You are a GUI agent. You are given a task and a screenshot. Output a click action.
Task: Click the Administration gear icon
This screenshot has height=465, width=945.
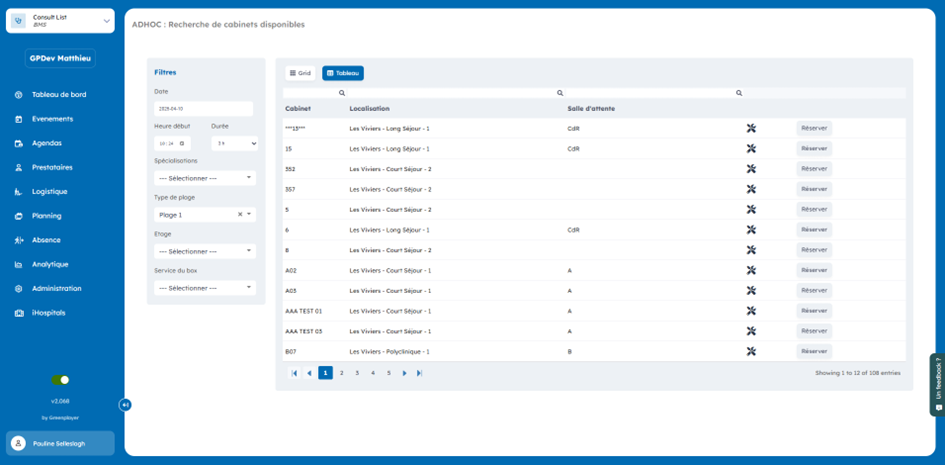point(19,289)
